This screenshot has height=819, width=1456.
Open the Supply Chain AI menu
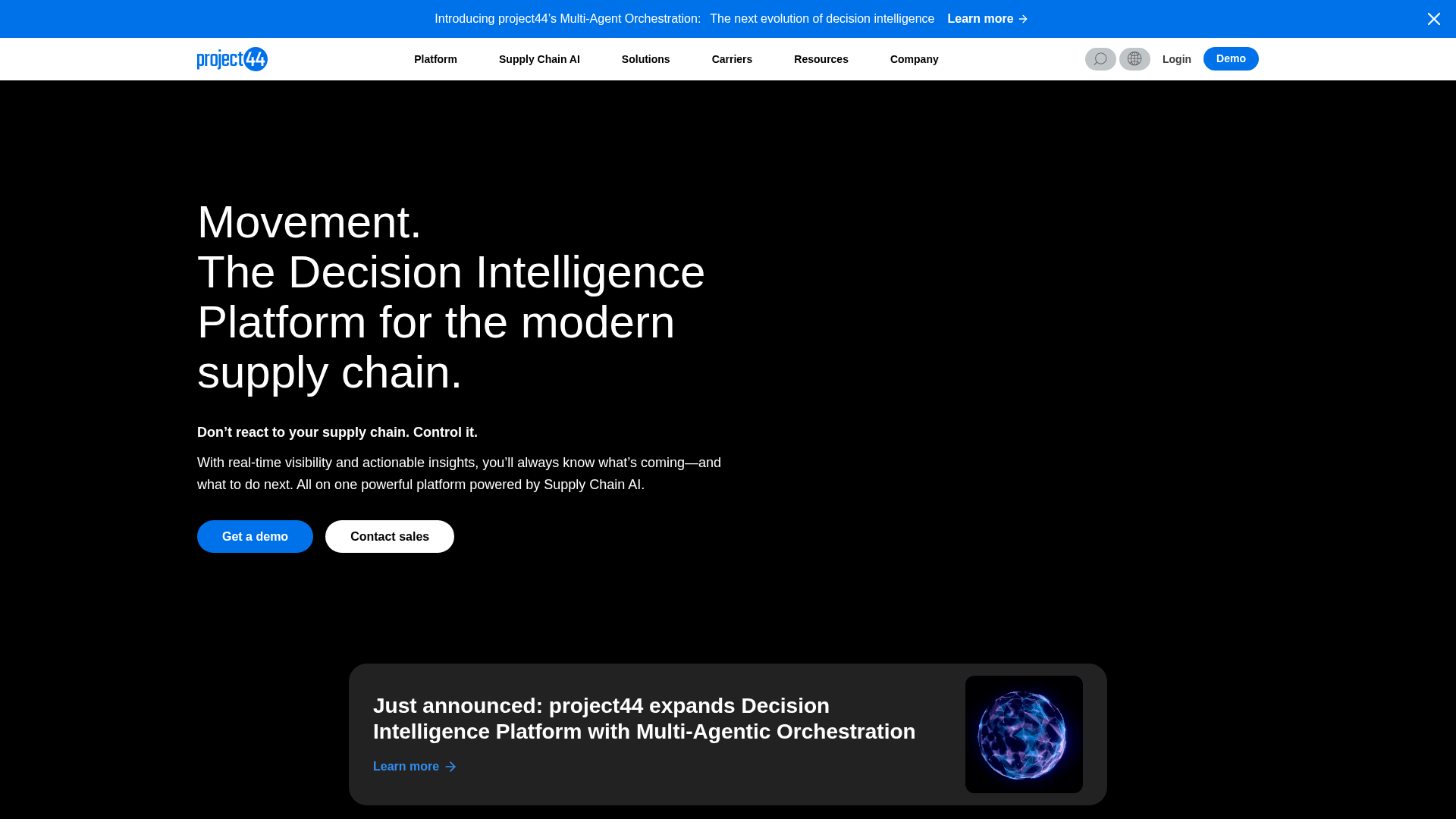538,58
